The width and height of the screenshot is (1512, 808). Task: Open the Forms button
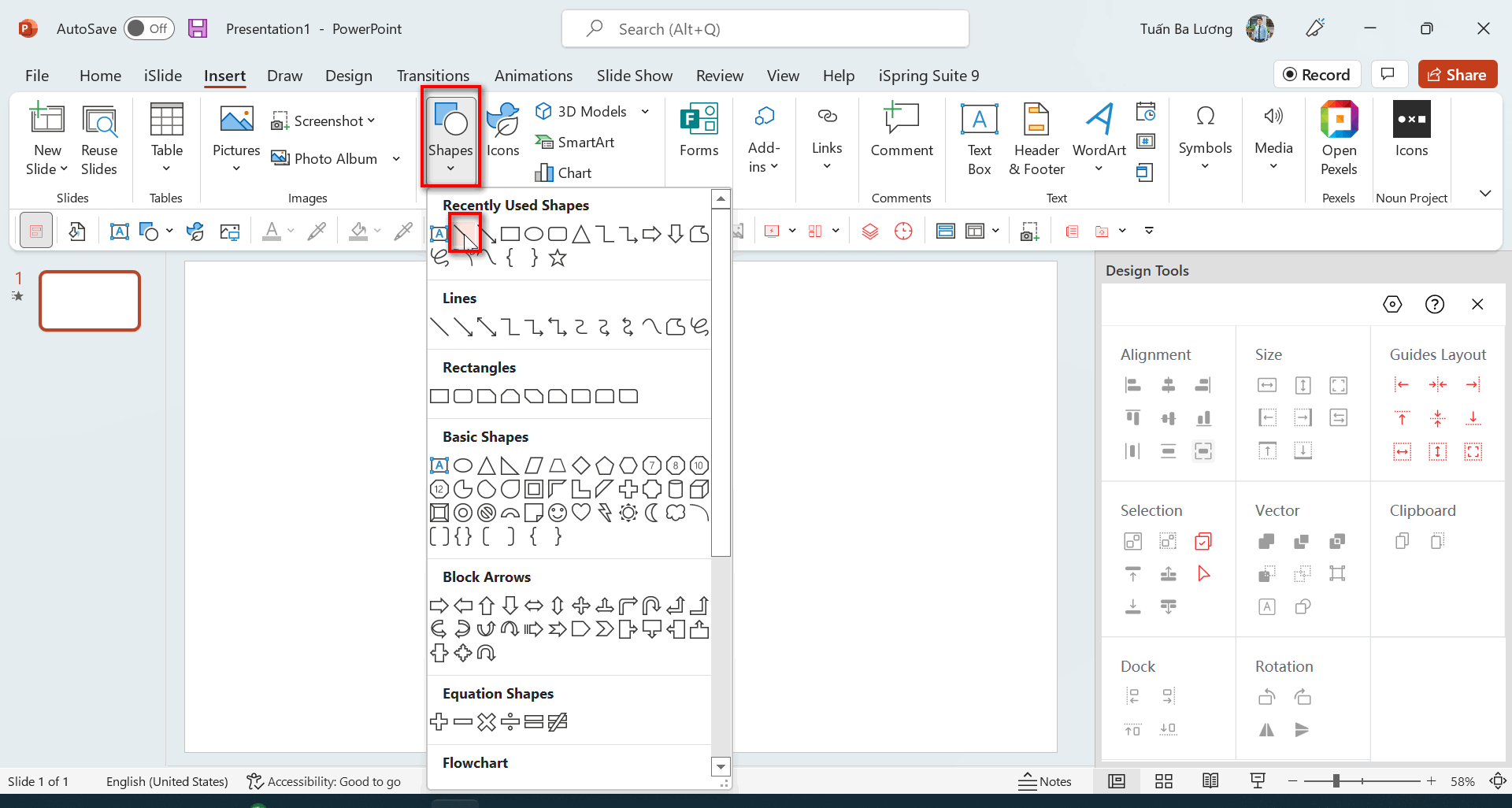tap(699, 130)
